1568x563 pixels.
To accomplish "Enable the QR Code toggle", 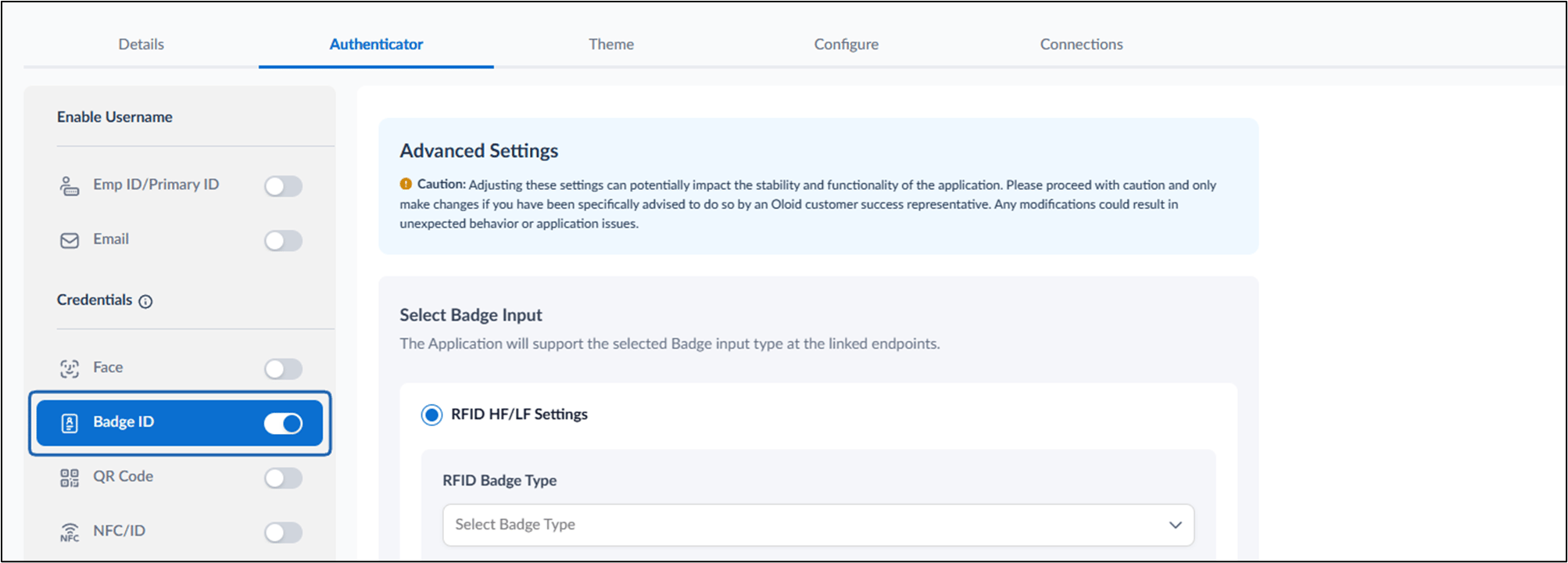I will (283, 478).
